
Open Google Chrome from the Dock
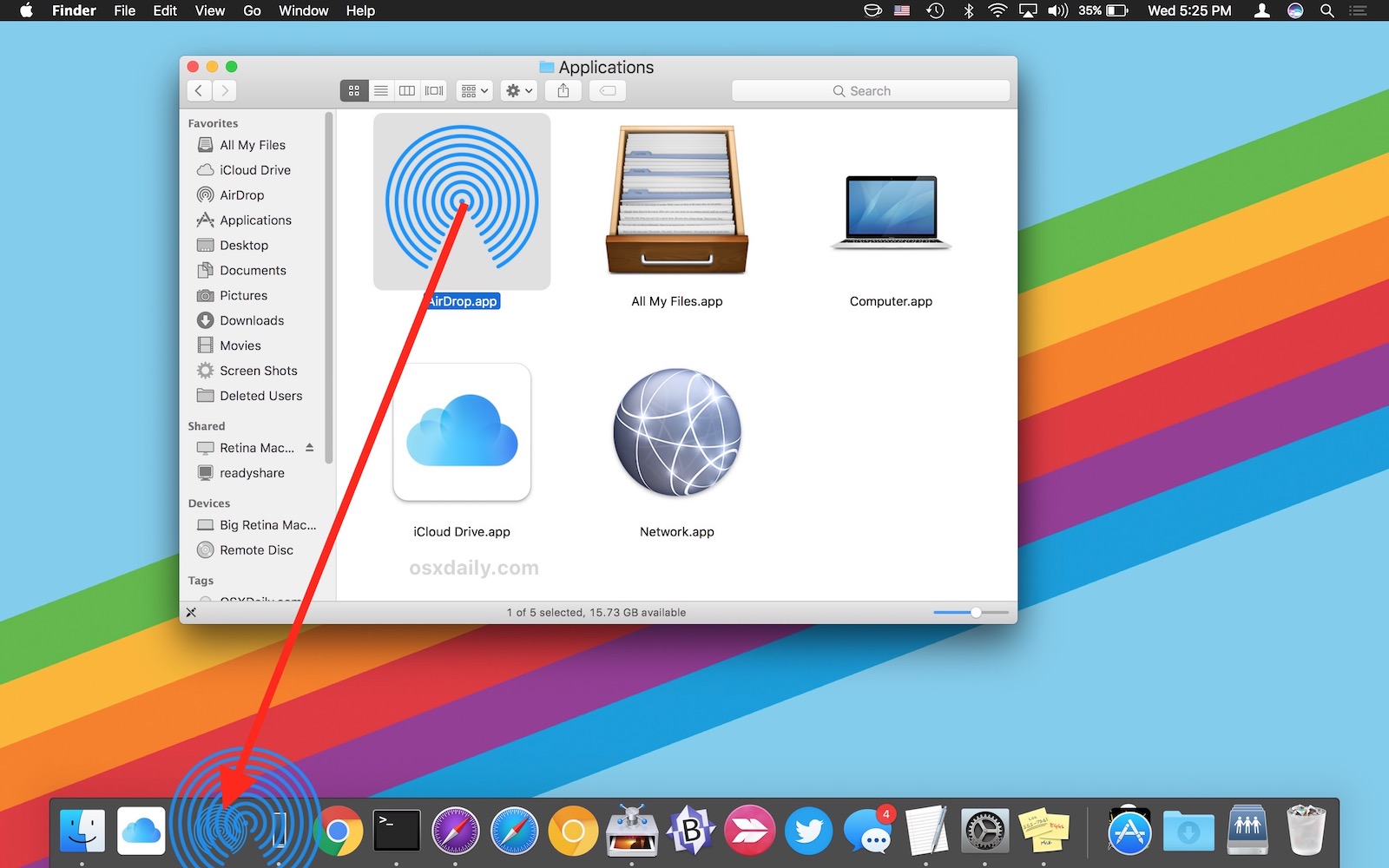[338, 831]
